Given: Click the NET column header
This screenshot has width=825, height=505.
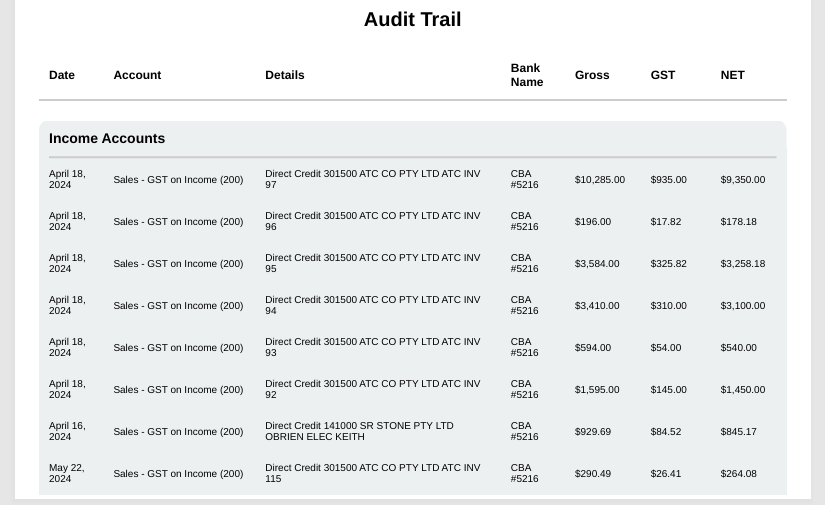Looking at the screenshot, I should click(732, 75).
